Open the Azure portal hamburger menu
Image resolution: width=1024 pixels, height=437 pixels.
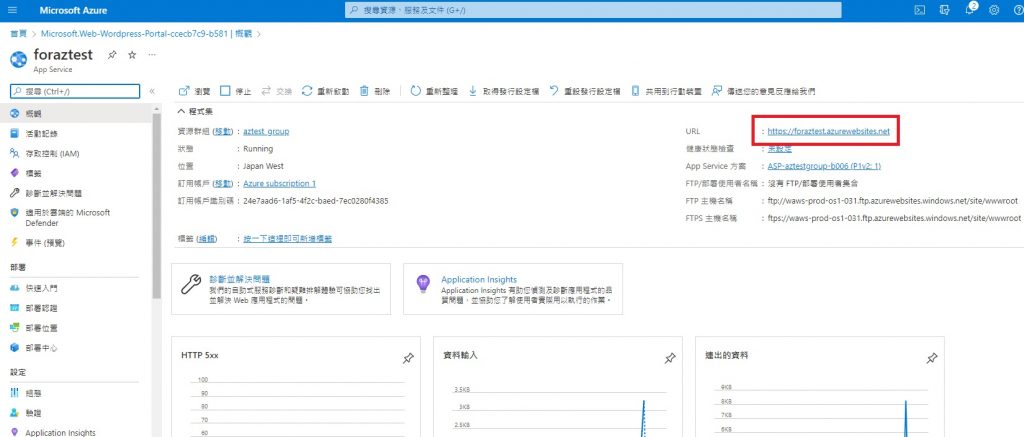13,10
